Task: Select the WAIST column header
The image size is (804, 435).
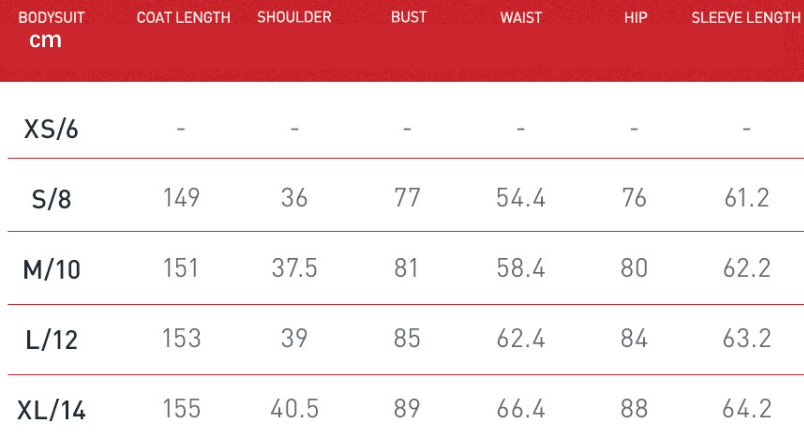Action: point(521,18)
